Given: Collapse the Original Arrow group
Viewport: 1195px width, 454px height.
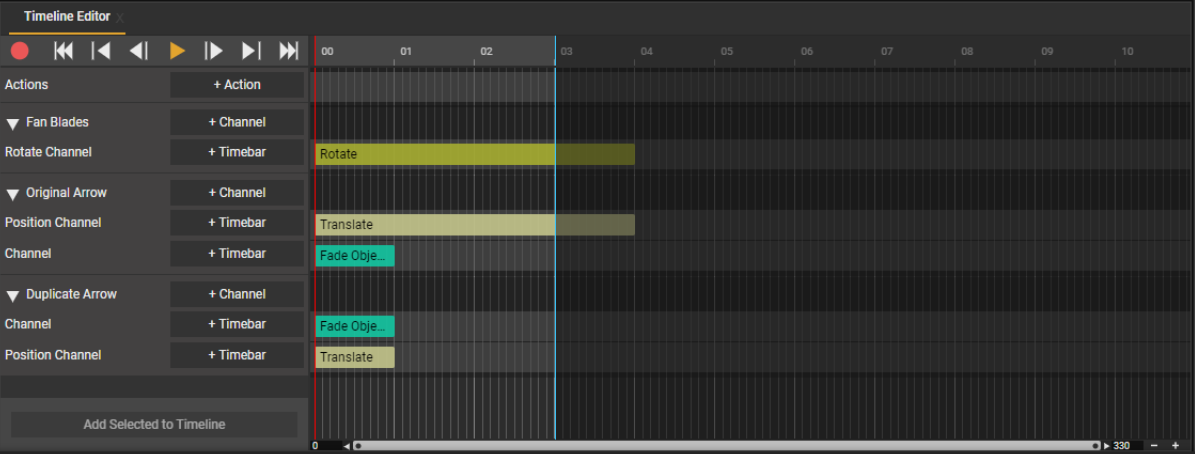Looking at the screenshot, I should click(x=13, y=193).
